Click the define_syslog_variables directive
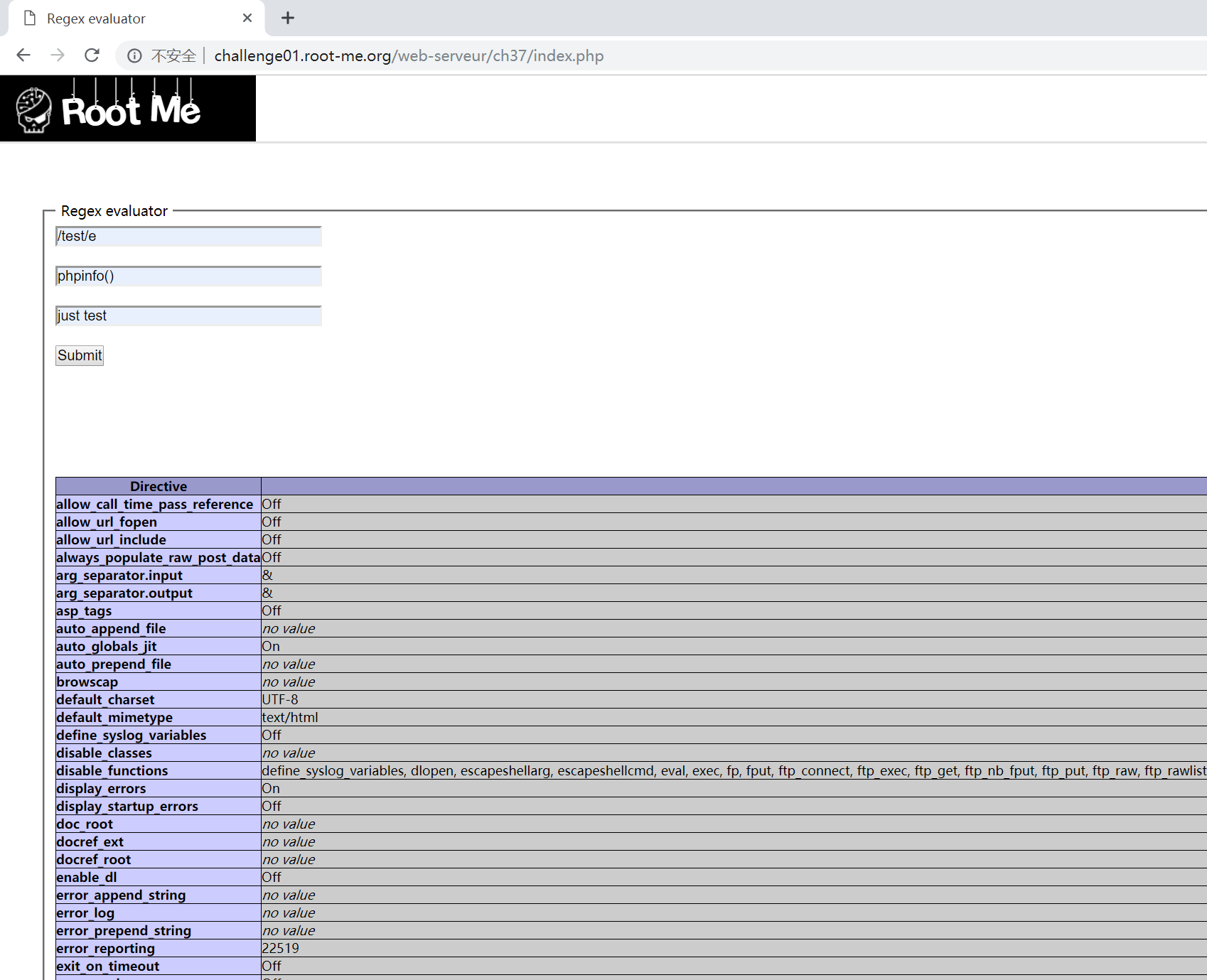Screen dimensions: 1207x980 click(132, 735)
